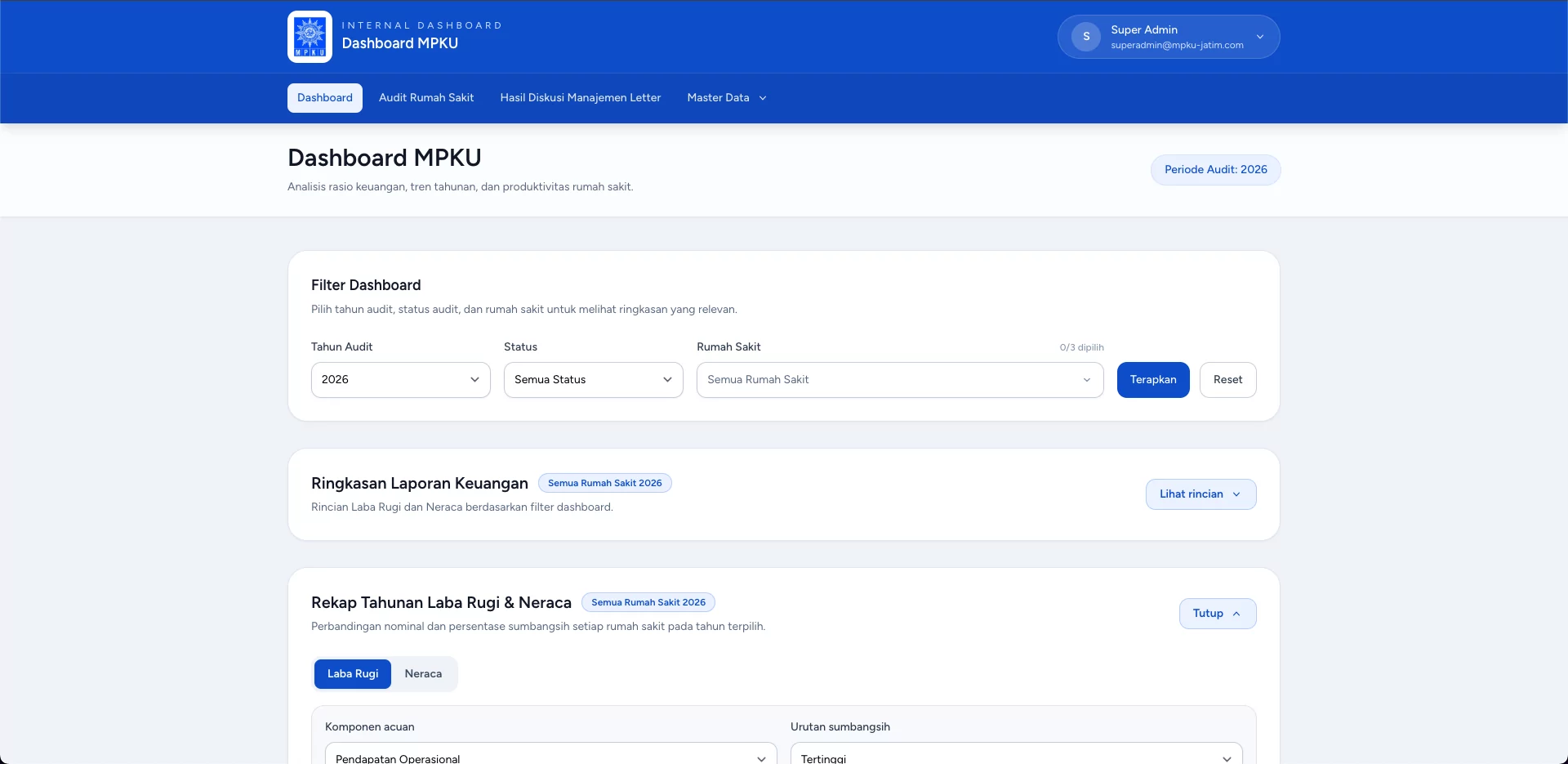Collapse the section with the Tutup button

point(1218,614)
